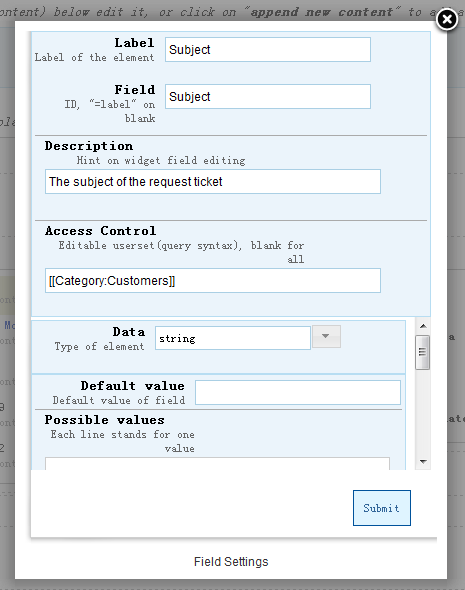Viewport: 465px width, 590px height.
Task: Click the inner panel scrollbar thumb
Action: click(422, 352)
